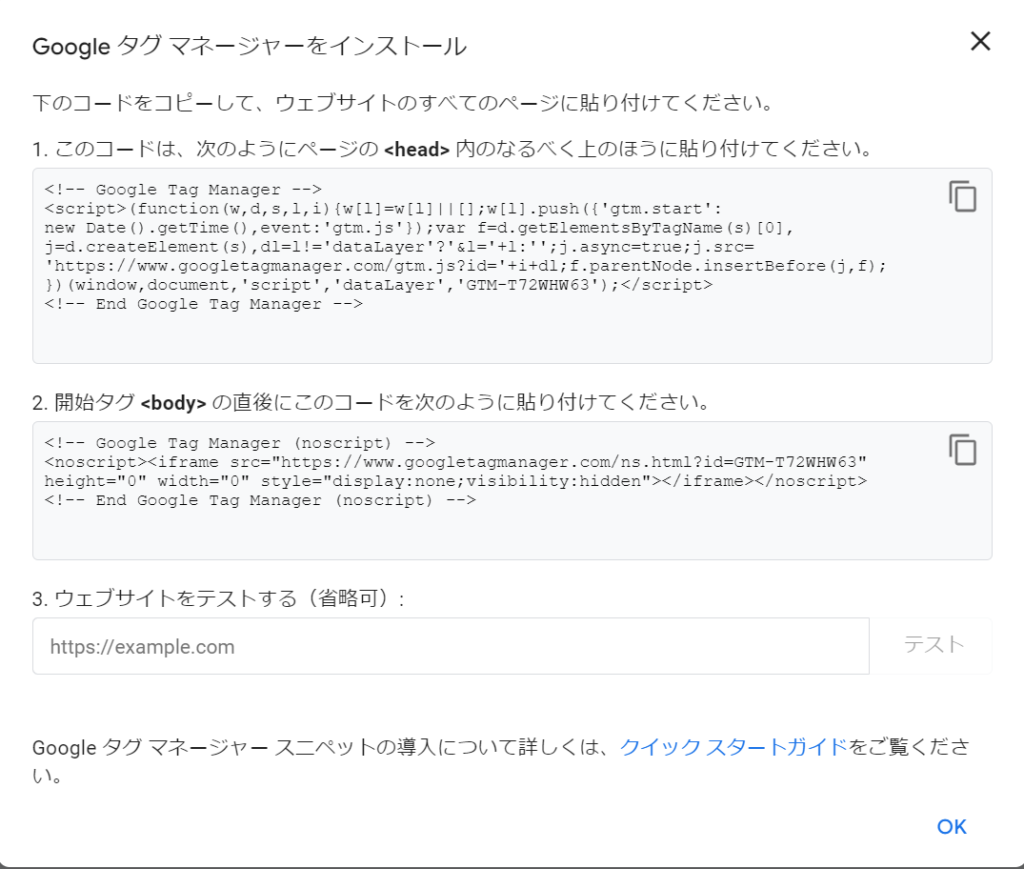This screenshot has height=869, width=1024.
Task: Click the bold <body> text in step 2
Action: (173, 404)
